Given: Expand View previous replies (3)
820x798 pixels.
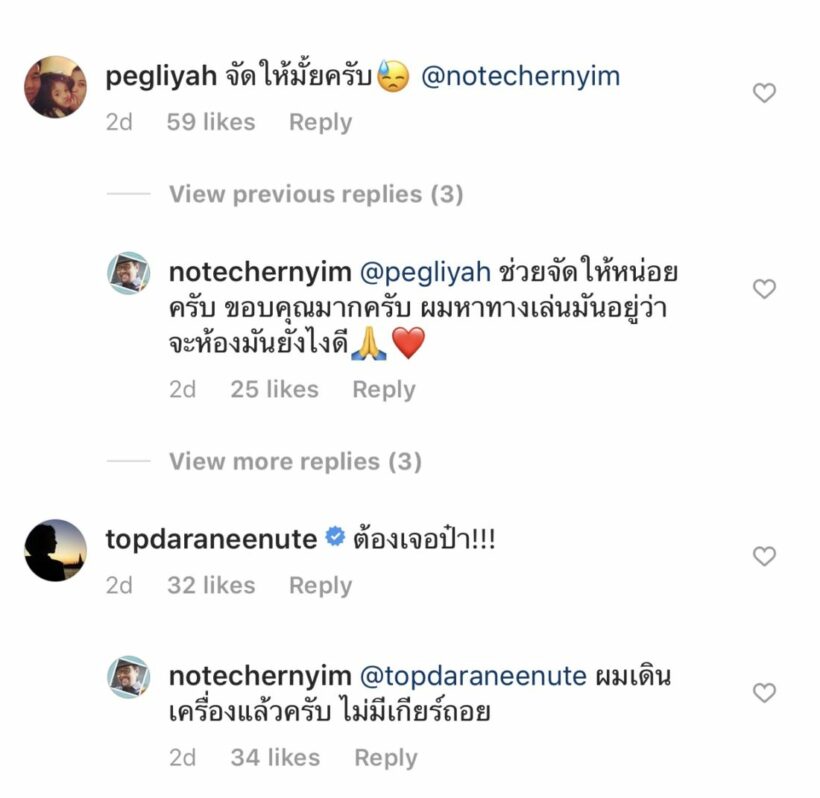Looking at the screenshot, I should [x=315, y=194].
